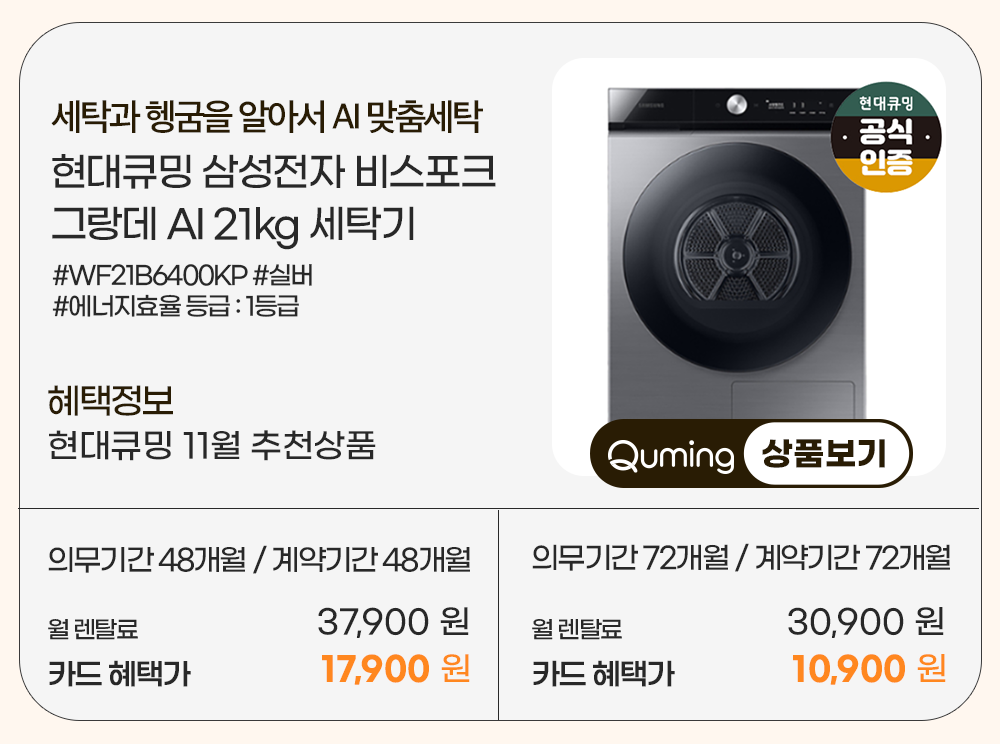This screenshot has width=1000, height=744.
Task: Click the AI 맞춤세탁 headline text
Action: (x=408, y=117)
